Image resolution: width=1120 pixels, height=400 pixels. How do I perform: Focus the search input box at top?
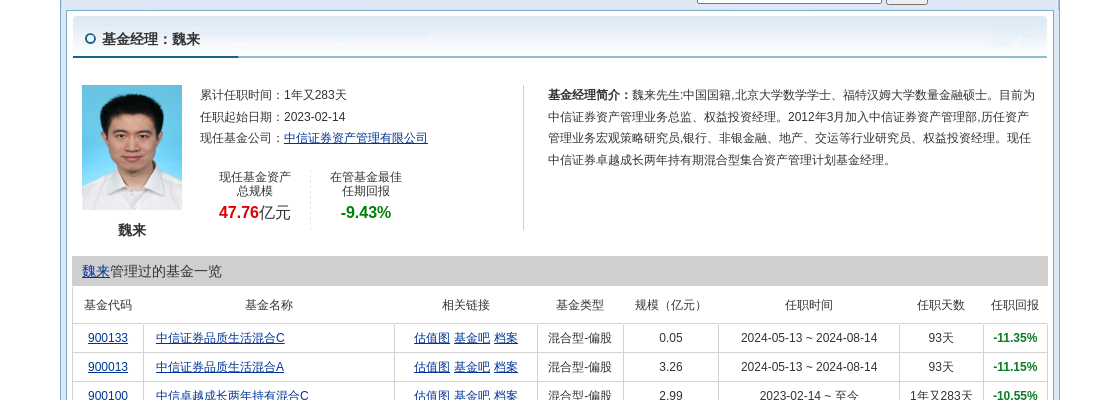789,1
